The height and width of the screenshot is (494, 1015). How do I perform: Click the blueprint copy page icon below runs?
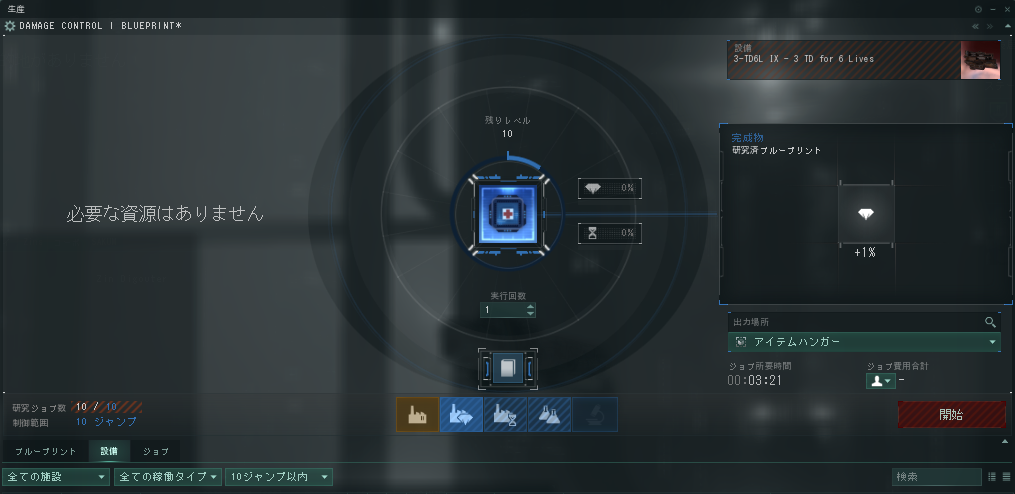tap(508, 368)
